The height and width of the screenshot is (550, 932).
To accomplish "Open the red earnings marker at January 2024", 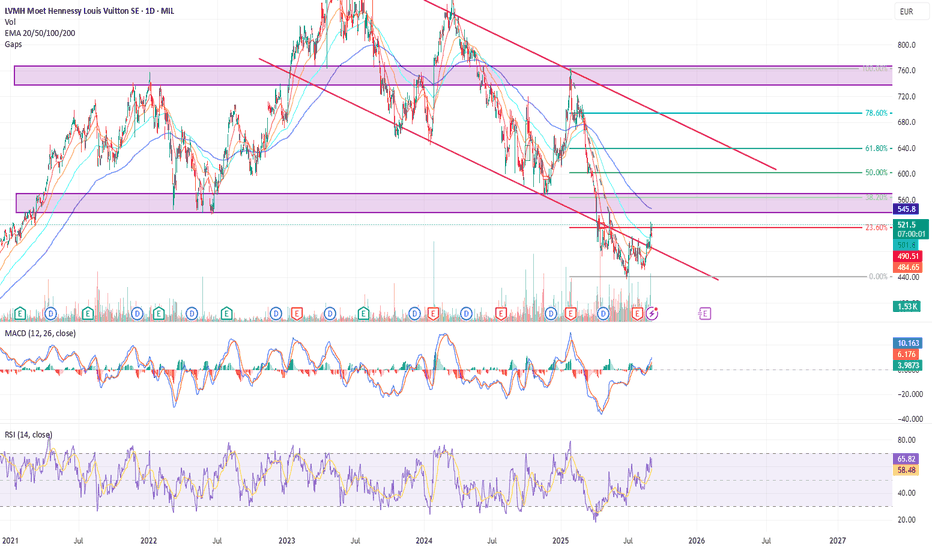I will [433, 313].
